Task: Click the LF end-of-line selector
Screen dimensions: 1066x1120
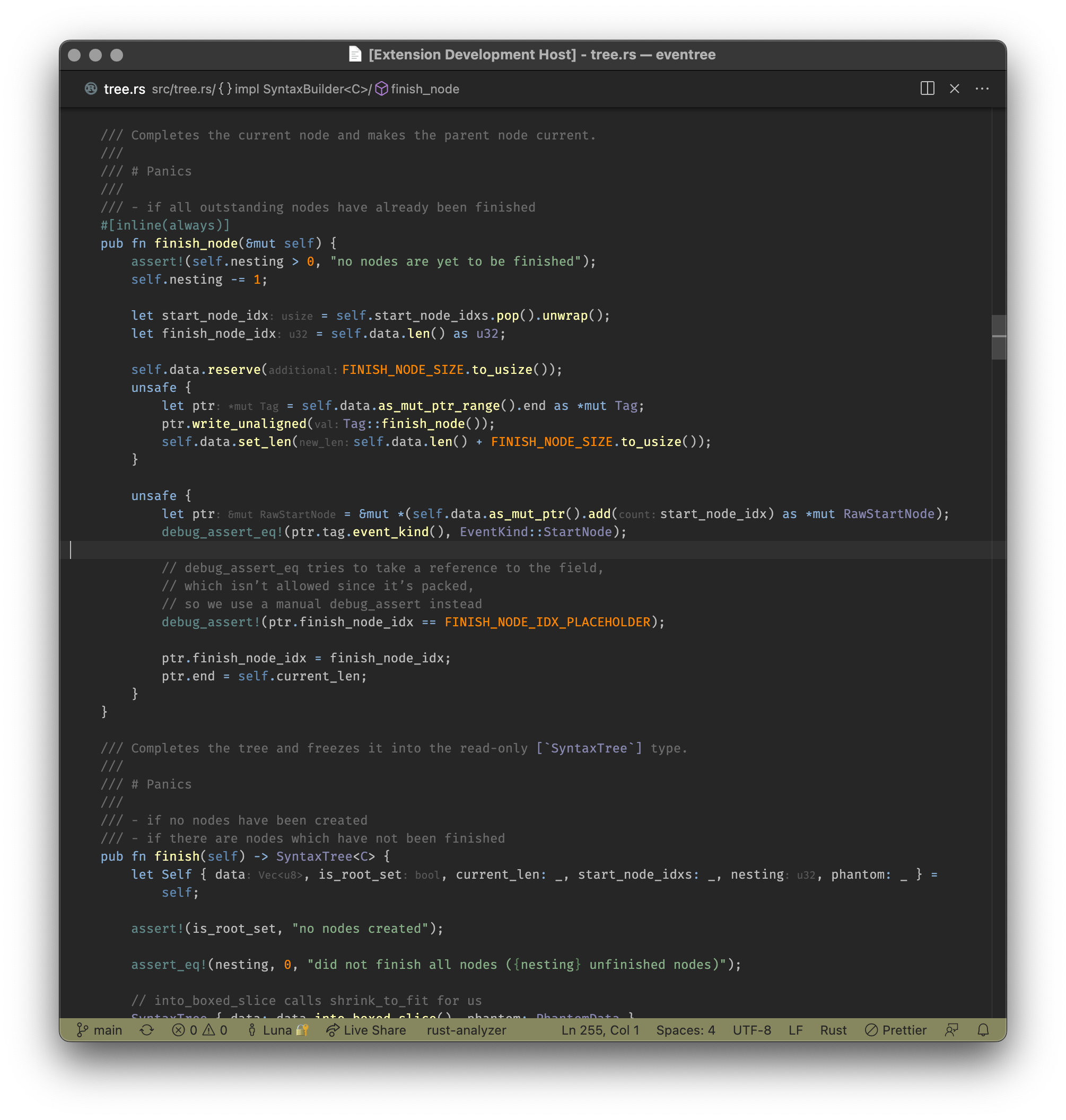Action: pos(795,1030)
